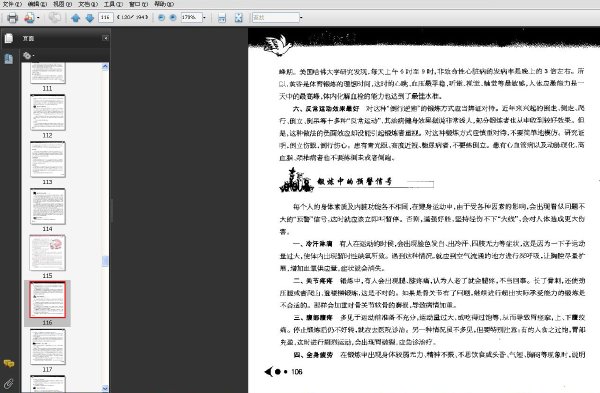Image resolution: width=600 pixels, height=393 pixels.
Task: Click scroll-down arrow of thumbnail panel scrollbar
Action: [x=105, y=388]
